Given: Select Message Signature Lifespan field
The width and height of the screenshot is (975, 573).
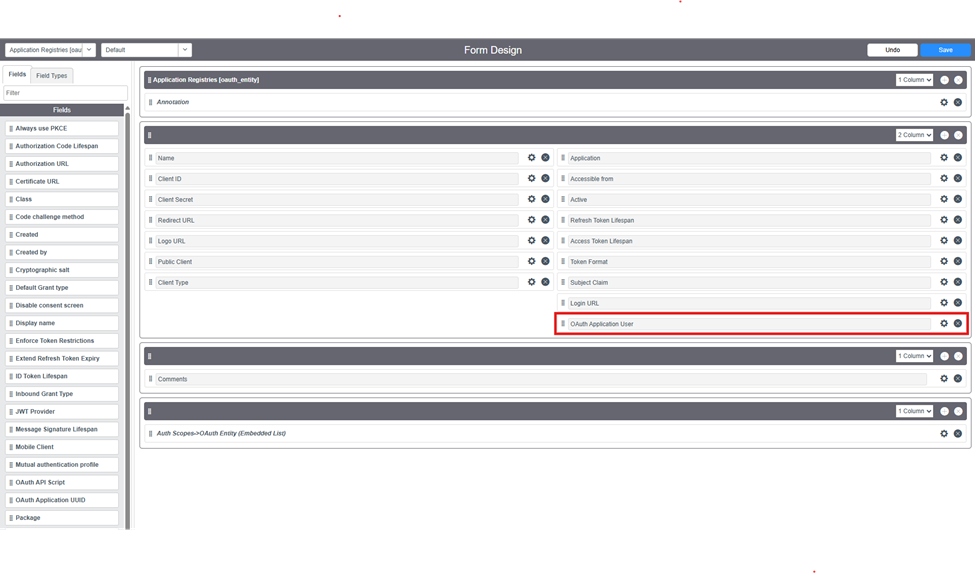Looking at the screenshot, I should click(x=62, y=429).
